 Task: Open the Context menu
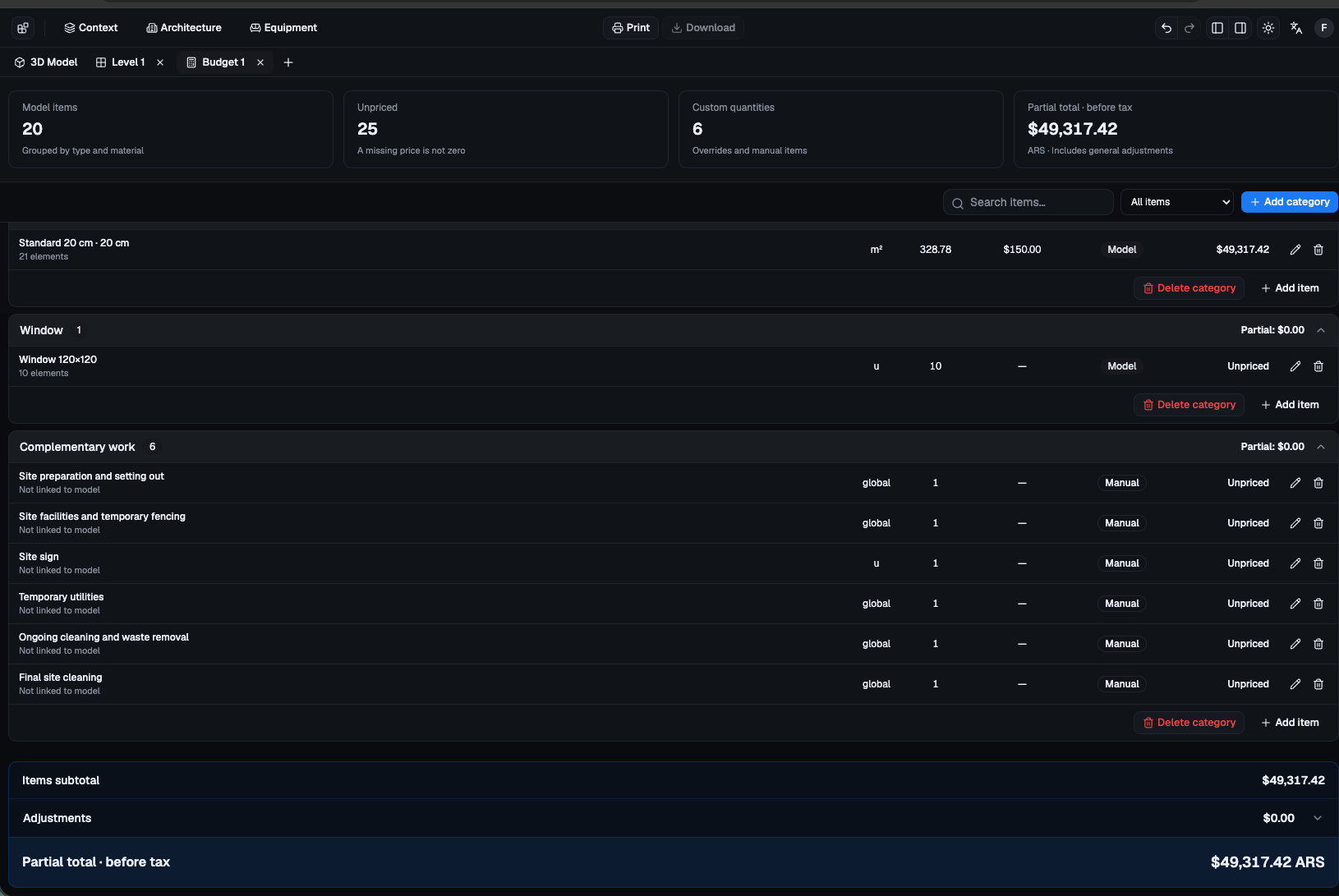[91, 28]
